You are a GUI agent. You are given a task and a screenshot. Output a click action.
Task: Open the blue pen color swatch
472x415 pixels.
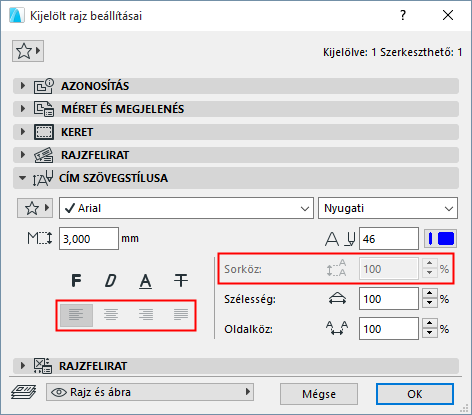click(440, 239)
